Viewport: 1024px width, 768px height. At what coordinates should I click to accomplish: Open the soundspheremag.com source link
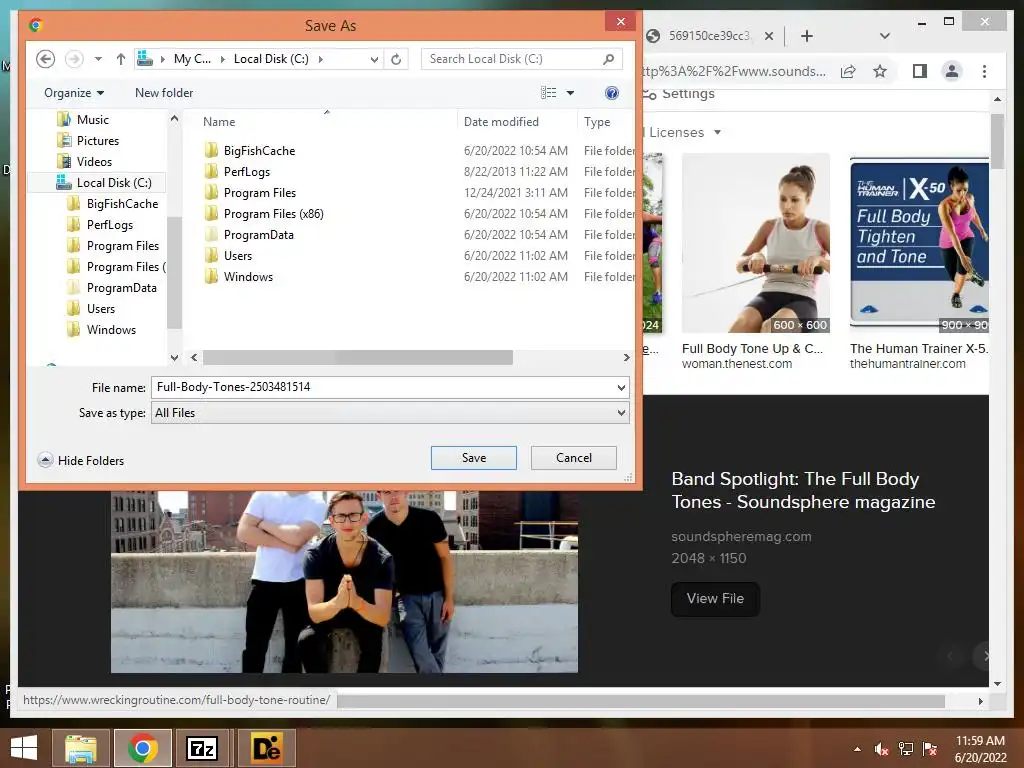741,536
